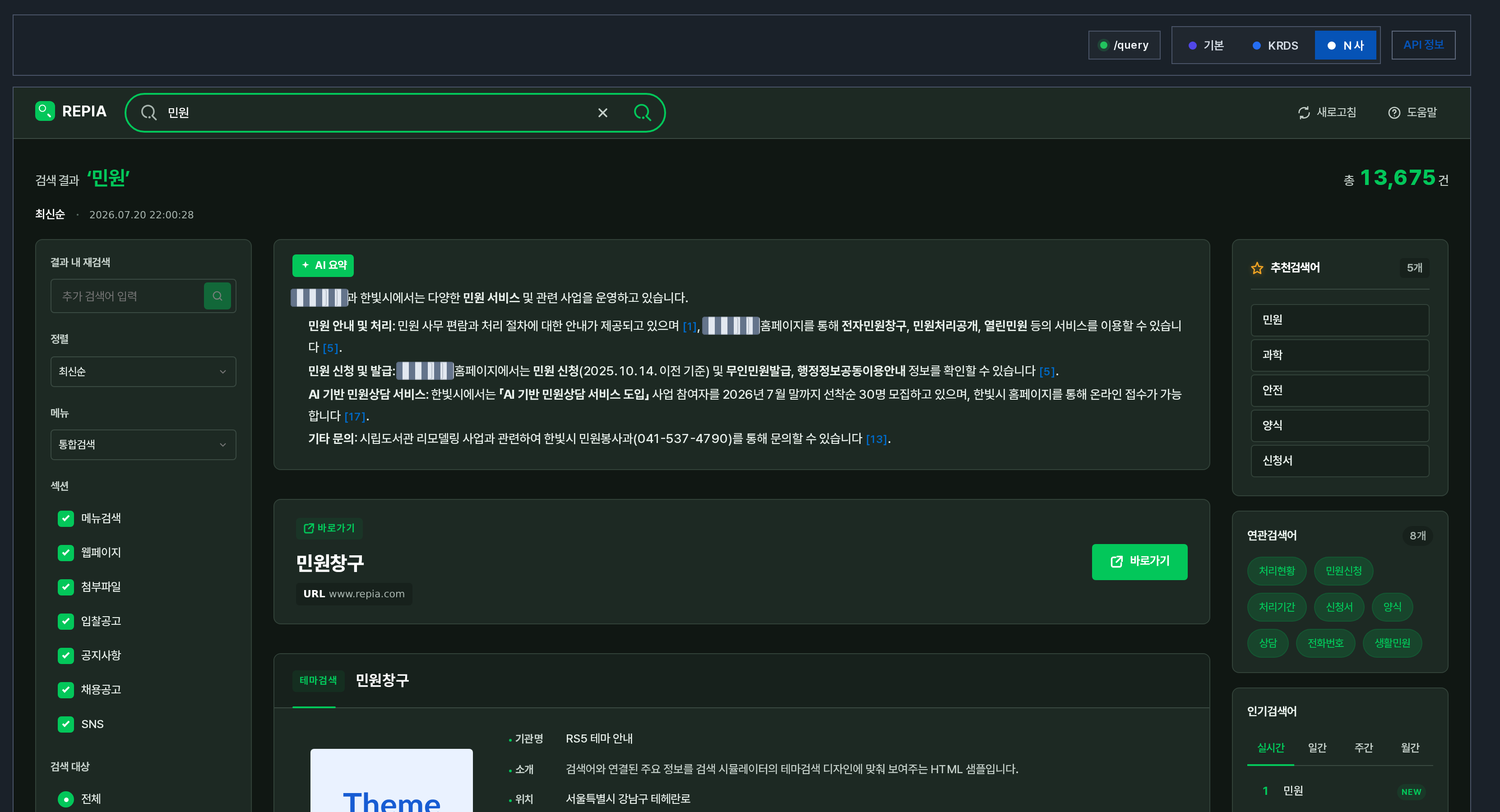Open citation link [1] in AI summary
Image resolution: width=1500 pixels, height=812 pixels.
click(690, 327)
